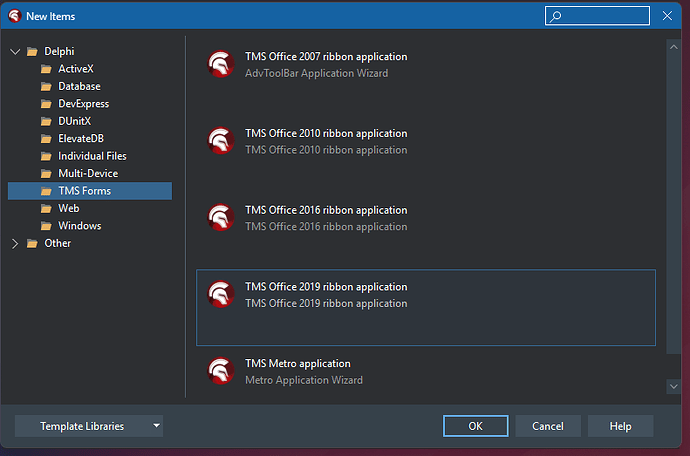Click the Web folder icon

(x=46, y=209)
